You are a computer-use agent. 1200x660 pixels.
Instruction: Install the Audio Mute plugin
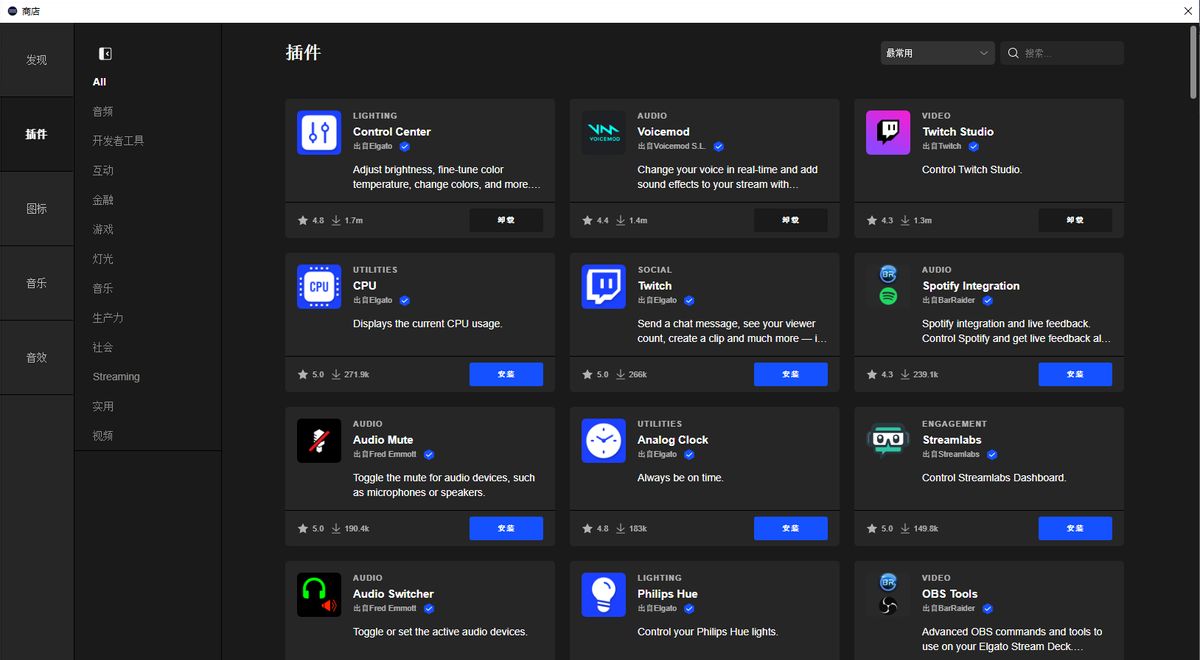(506, 528)
